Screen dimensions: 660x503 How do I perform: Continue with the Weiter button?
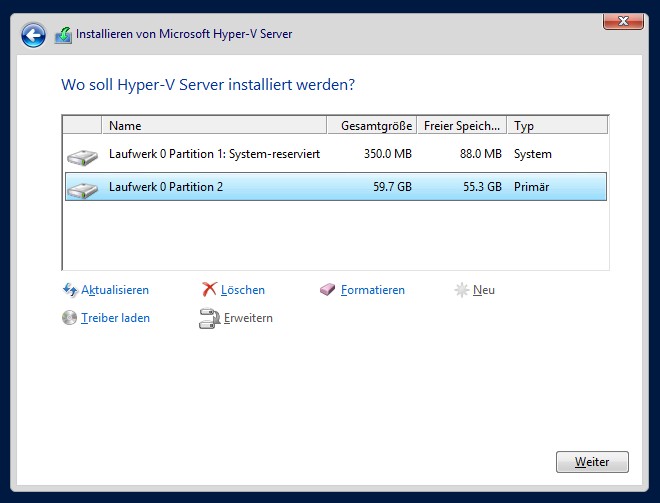(592, 462)
